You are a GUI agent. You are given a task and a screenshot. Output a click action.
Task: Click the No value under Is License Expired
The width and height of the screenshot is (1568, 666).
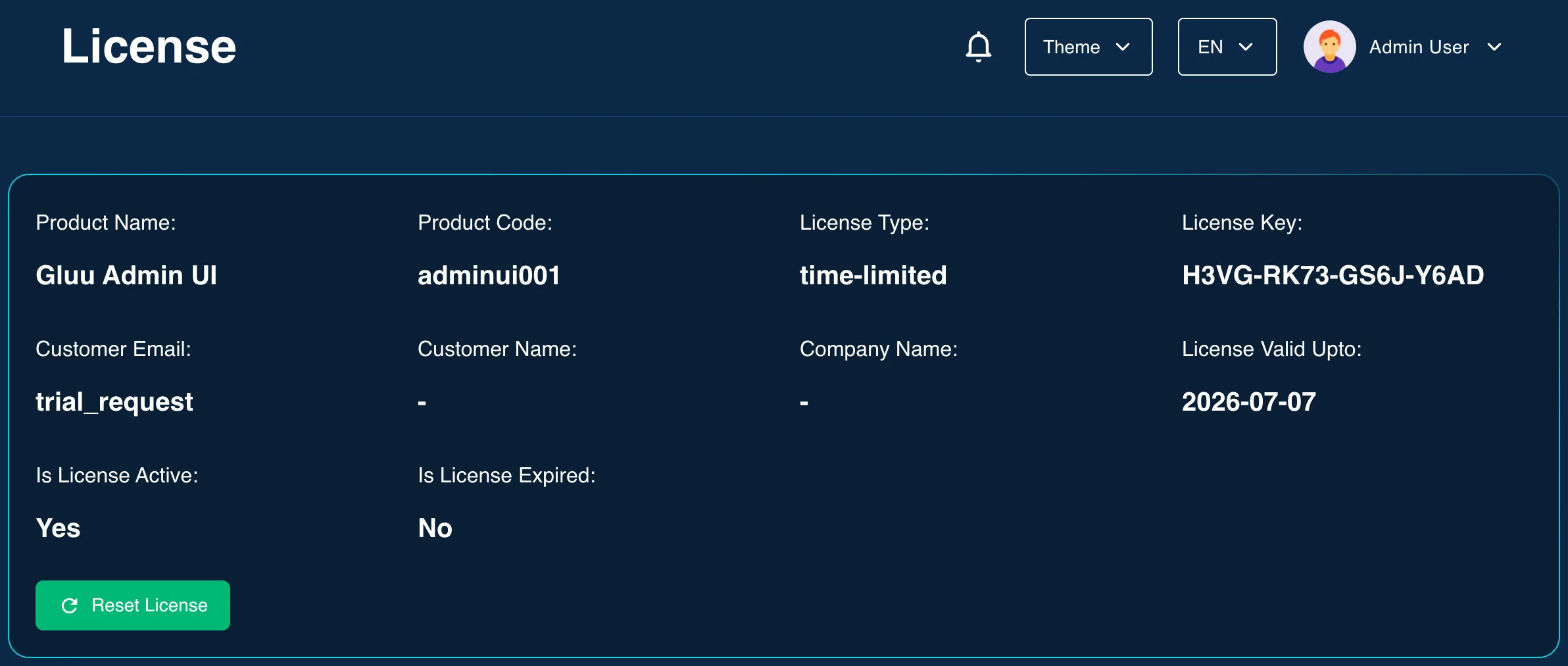tap(435, 528)
